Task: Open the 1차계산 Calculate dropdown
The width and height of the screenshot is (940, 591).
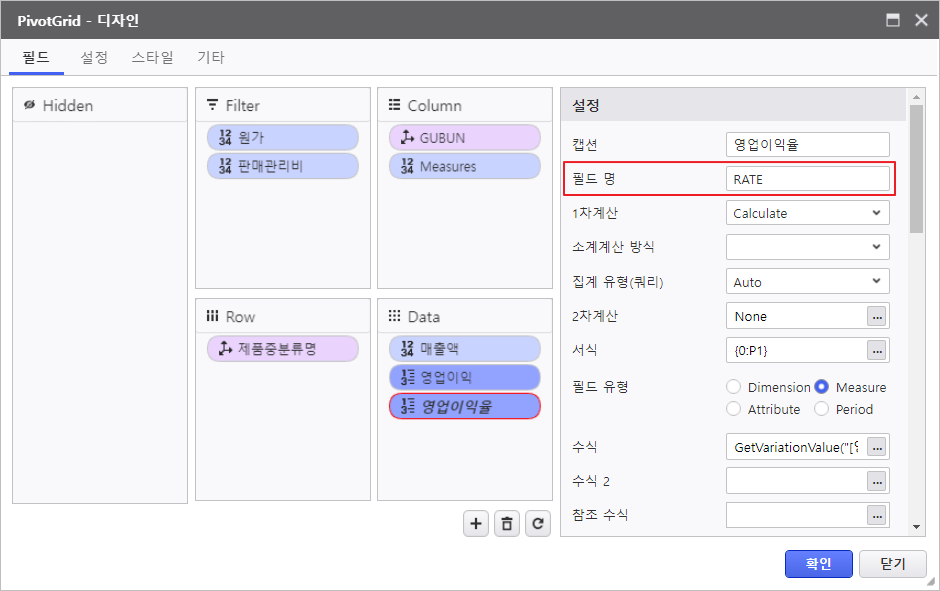Action: pyautogui.click(x=808, y=213)
